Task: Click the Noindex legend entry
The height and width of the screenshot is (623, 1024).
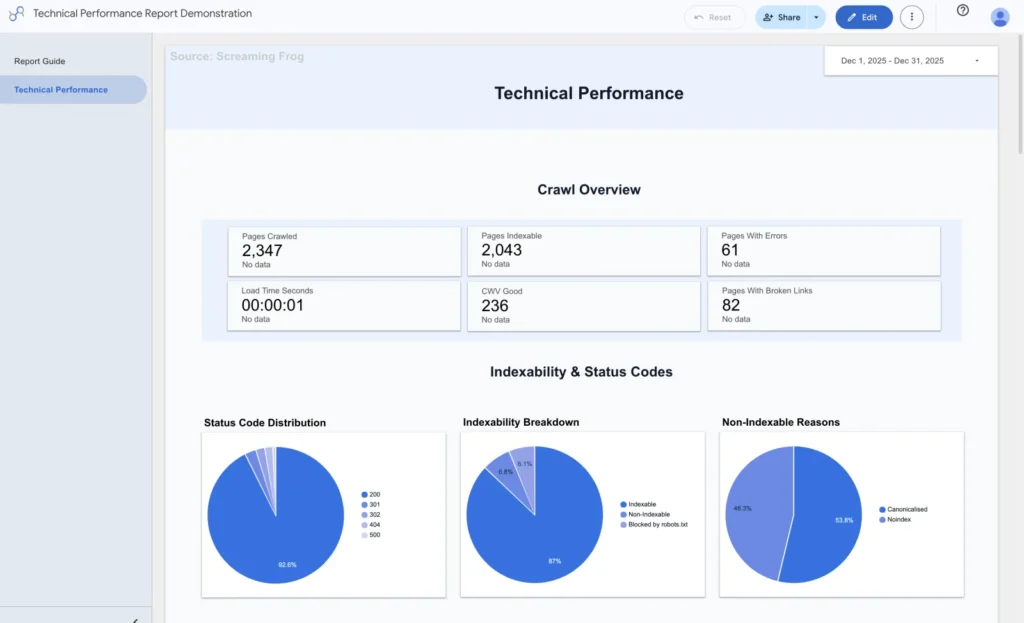Action: pos(895,519)
